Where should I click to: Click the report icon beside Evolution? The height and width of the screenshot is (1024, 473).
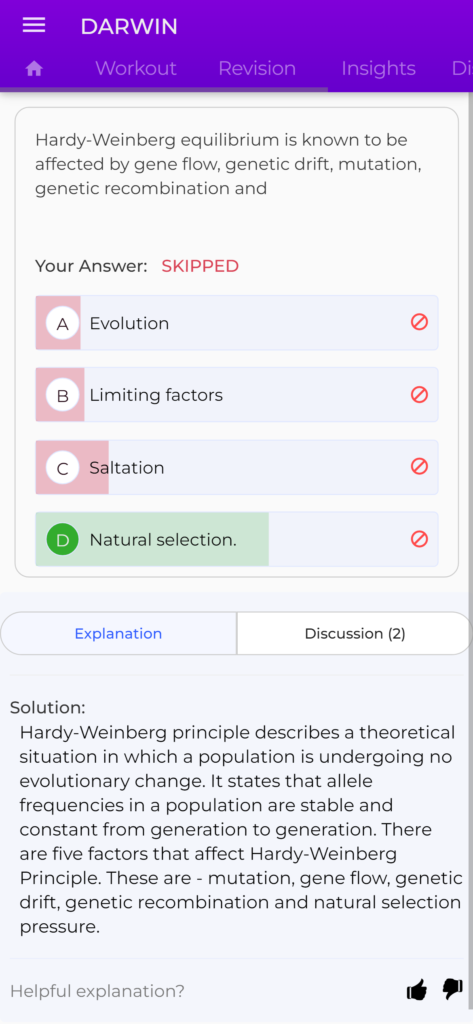click(x=419, y=322)
